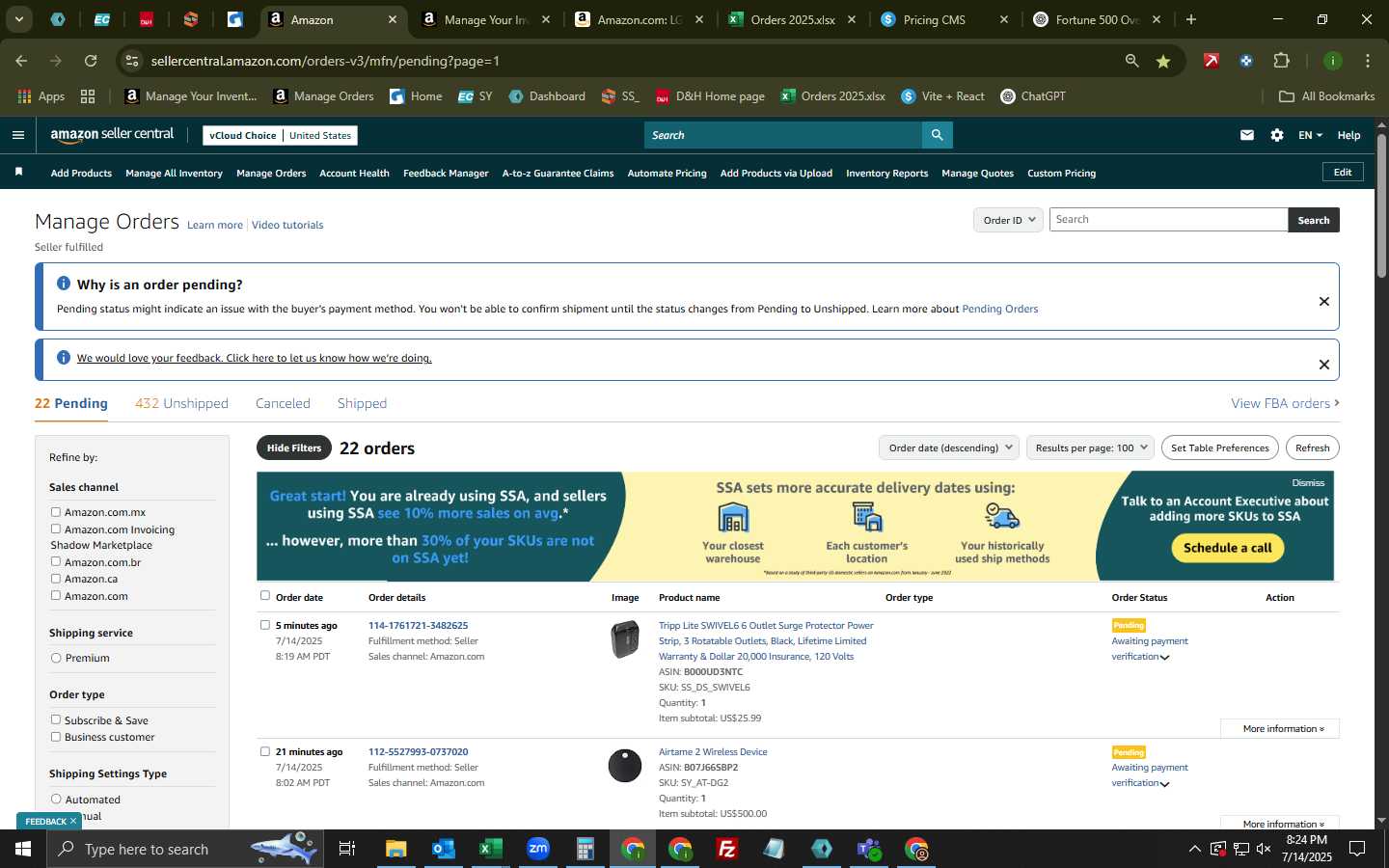The height and width of the screenshot is (868, 1389).
Task: Open the Order date (descending) sort dropdown
Action: (949, 448)
